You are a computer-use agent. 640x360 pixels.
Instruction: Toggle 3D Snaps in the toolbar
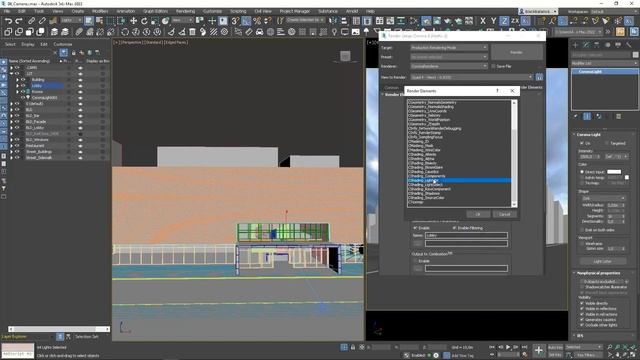click(x=235, y=20)
